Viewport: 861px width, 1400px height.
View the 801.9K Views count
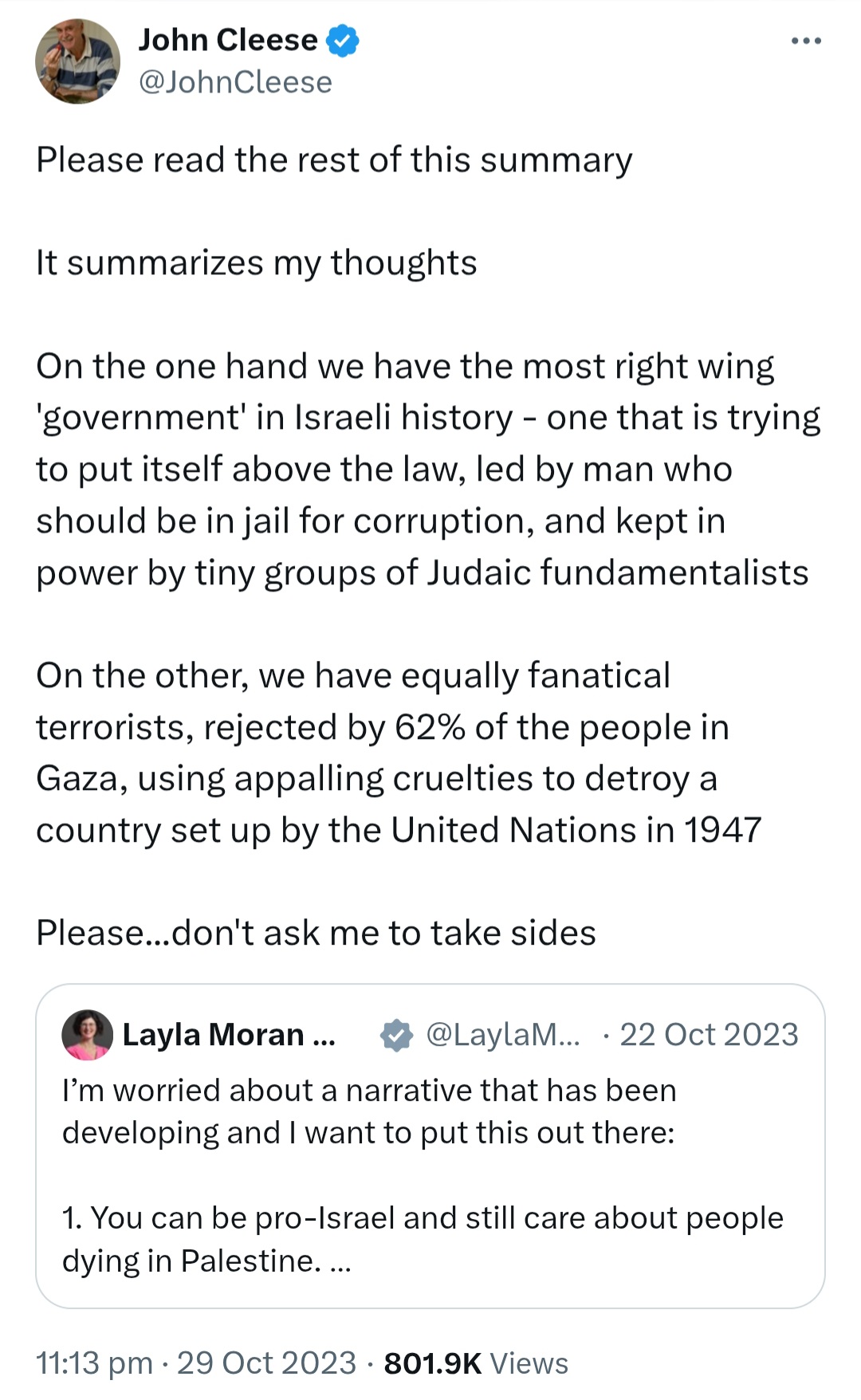coord(476,1363)
